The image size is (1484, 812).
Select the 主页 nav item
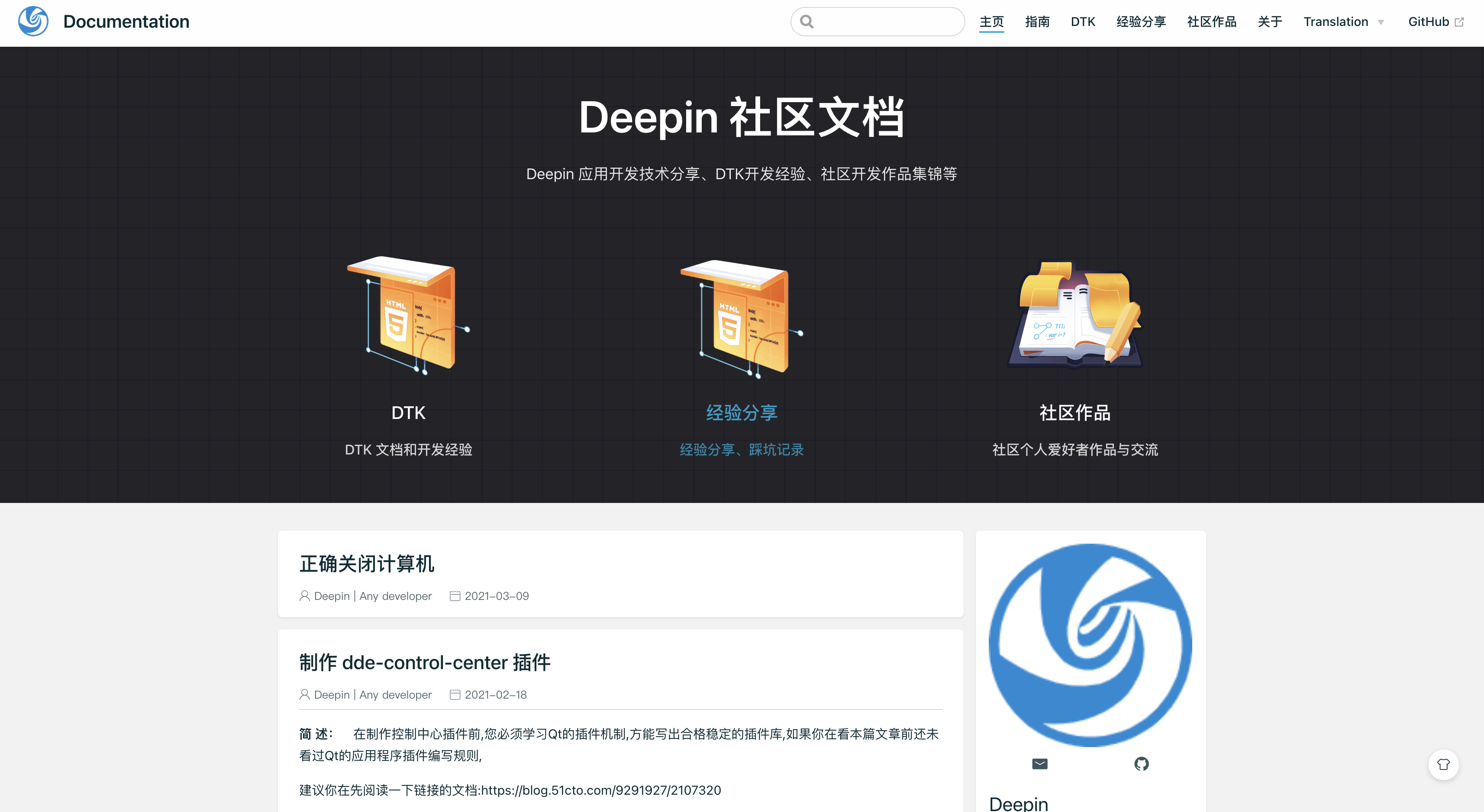[991, 22]
